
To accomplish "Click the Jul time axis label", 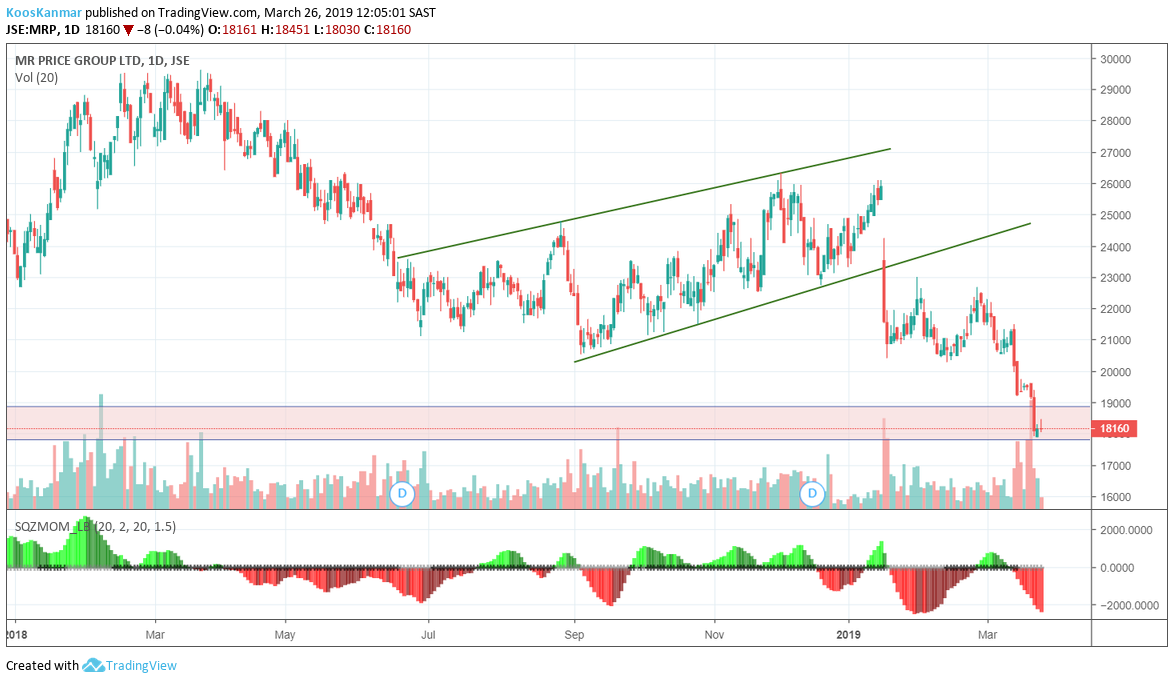I will click(428, 634).
